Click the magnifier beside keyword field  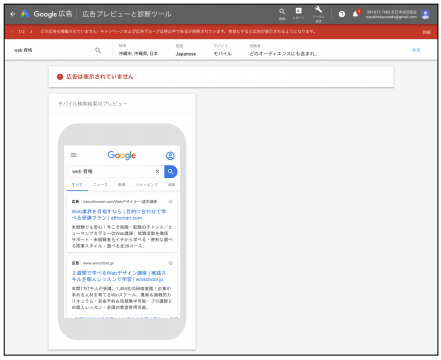(98, 50)
